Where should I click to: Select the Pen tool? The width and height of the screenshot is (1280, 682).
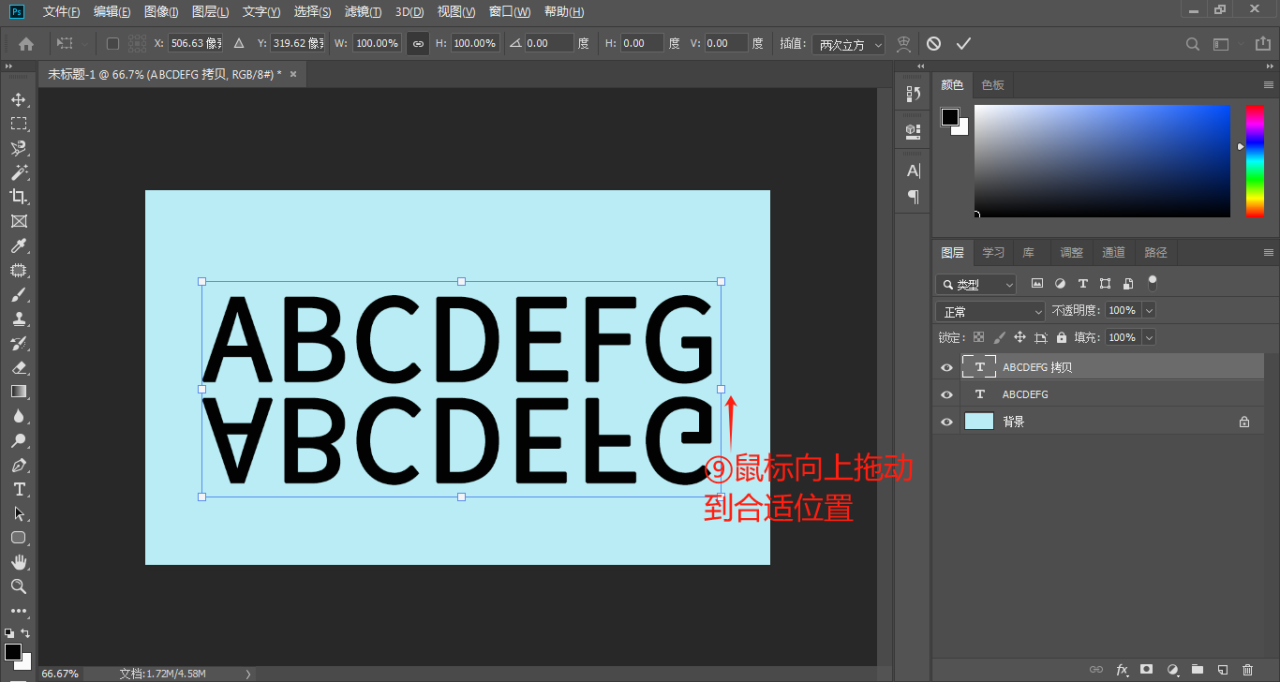[18, 465]
